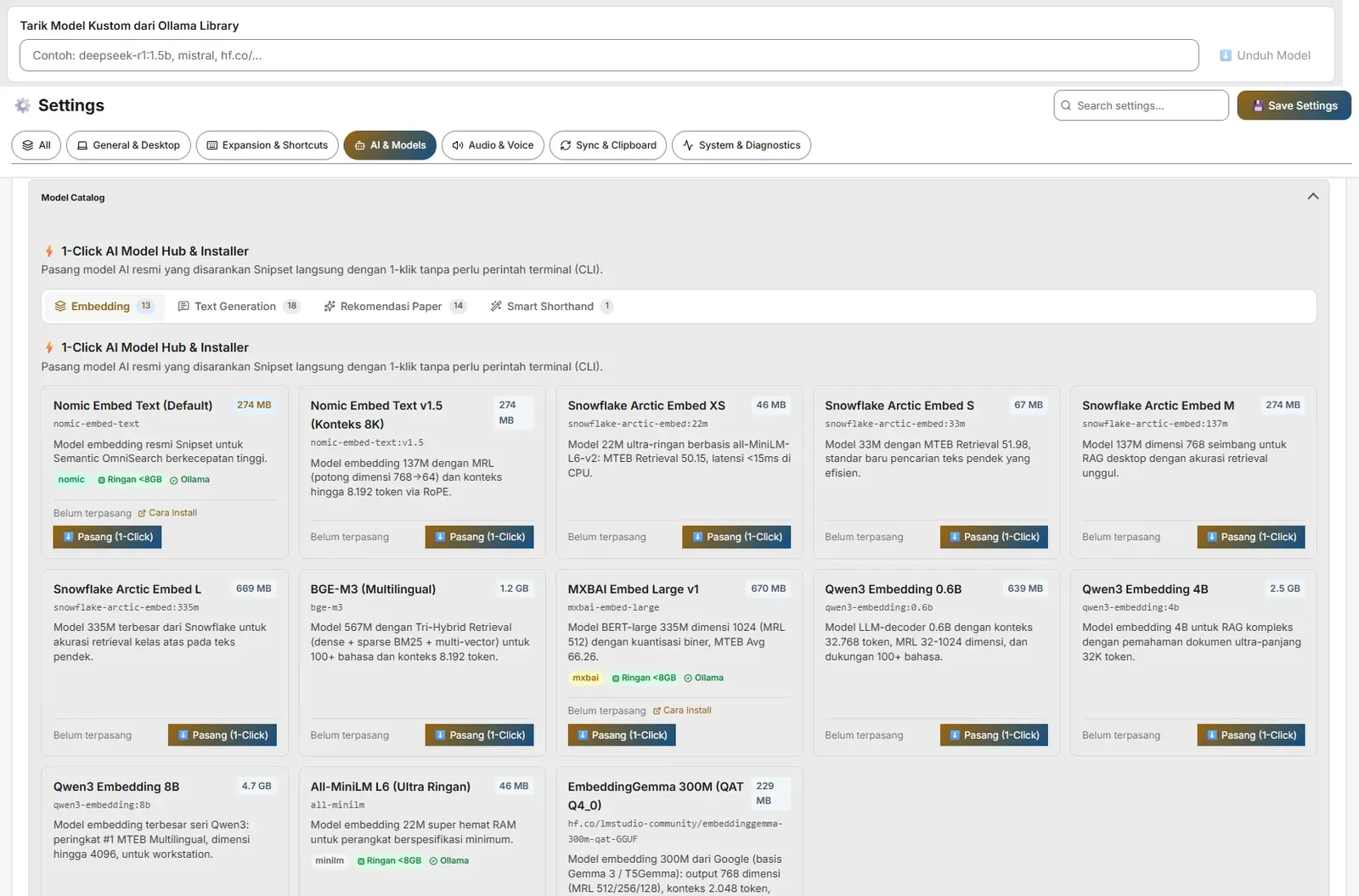This screenshot has height=896, width=1359.
Task: Install MXBAI Embed Large v1
Action: point(622,735)
